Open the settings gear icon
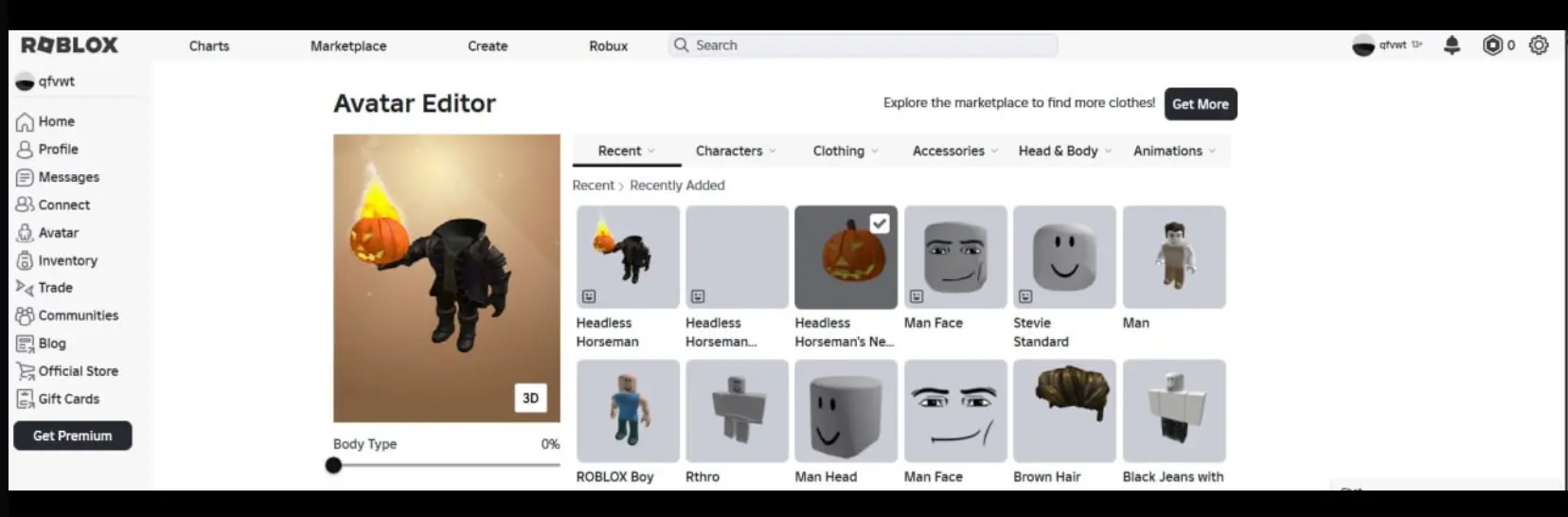Viewport: 1568px width, 517px height. pos(1539,45)
